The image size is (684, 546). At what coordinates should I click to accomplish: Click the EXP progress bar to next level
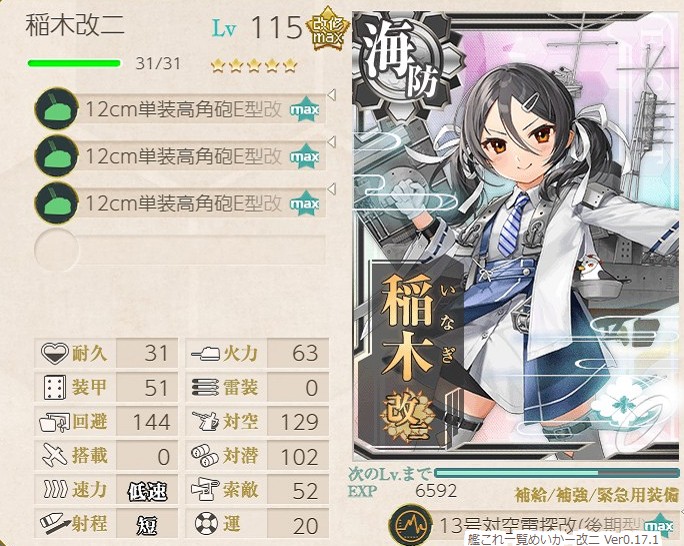click(x=557, y=473)
